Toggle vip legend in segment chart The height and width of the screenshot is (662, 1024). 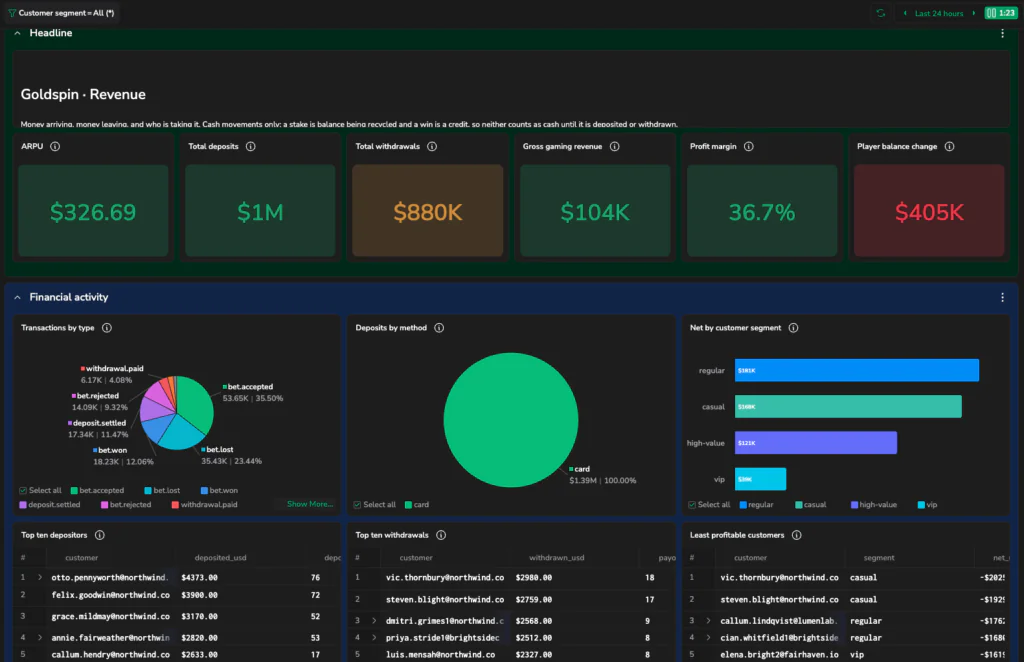point(927,505)
